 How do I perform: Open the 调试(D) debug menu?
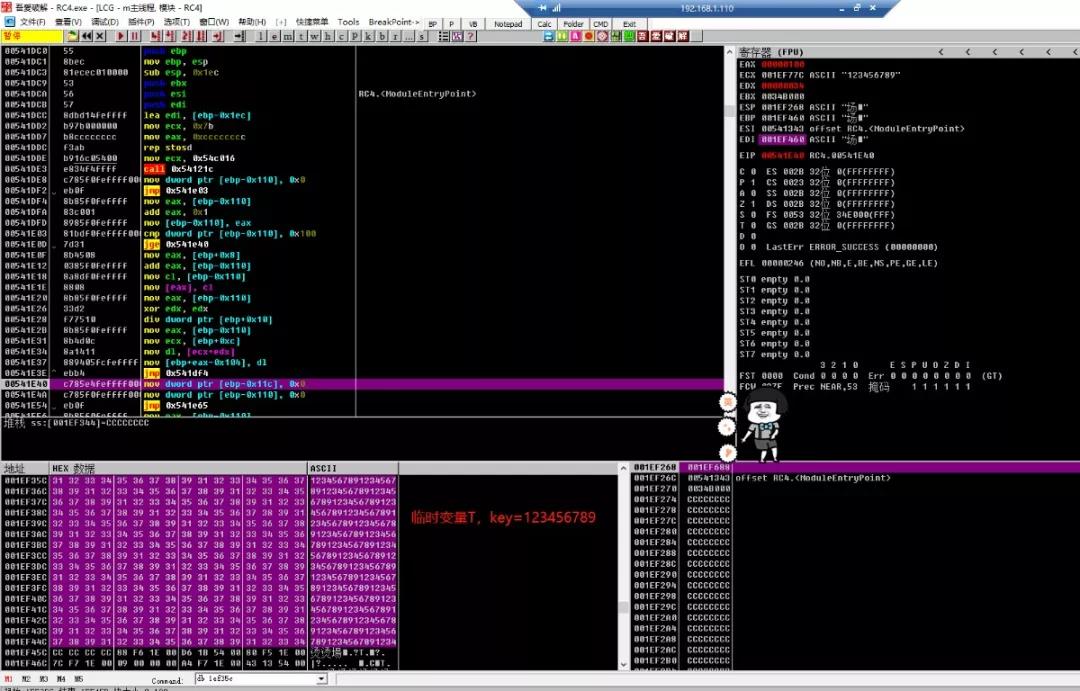[105, 22]
